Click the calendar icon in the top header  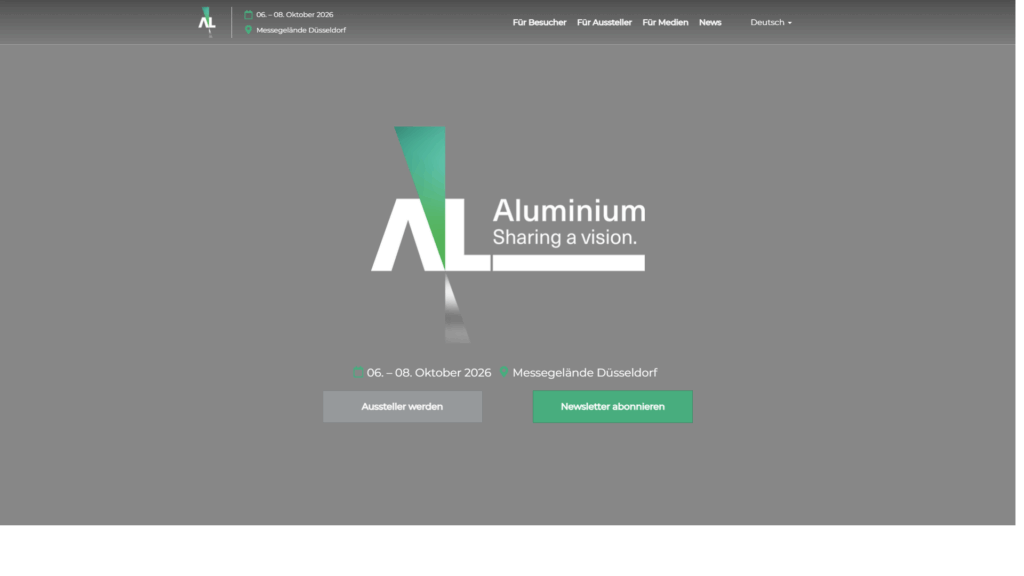click(248, 15)
